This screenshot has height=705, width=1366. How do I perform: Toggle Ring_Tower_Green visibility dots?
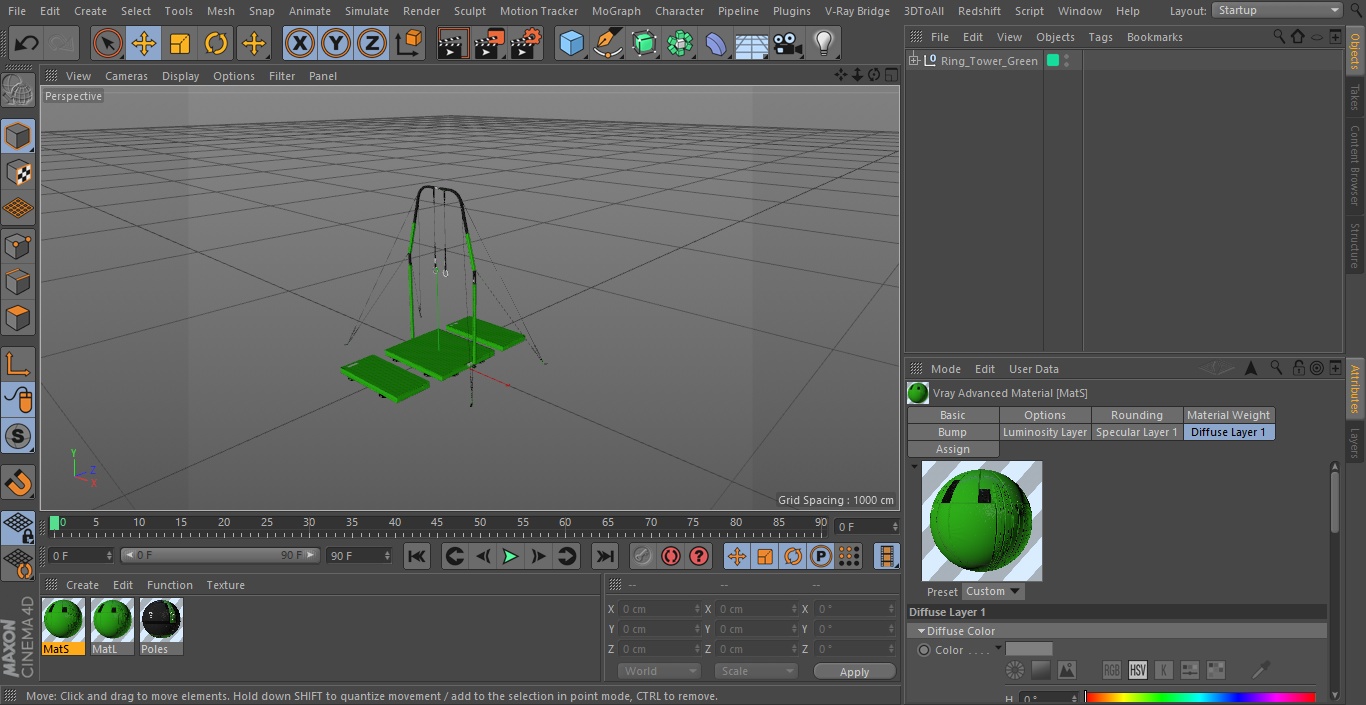[1067, 61]
